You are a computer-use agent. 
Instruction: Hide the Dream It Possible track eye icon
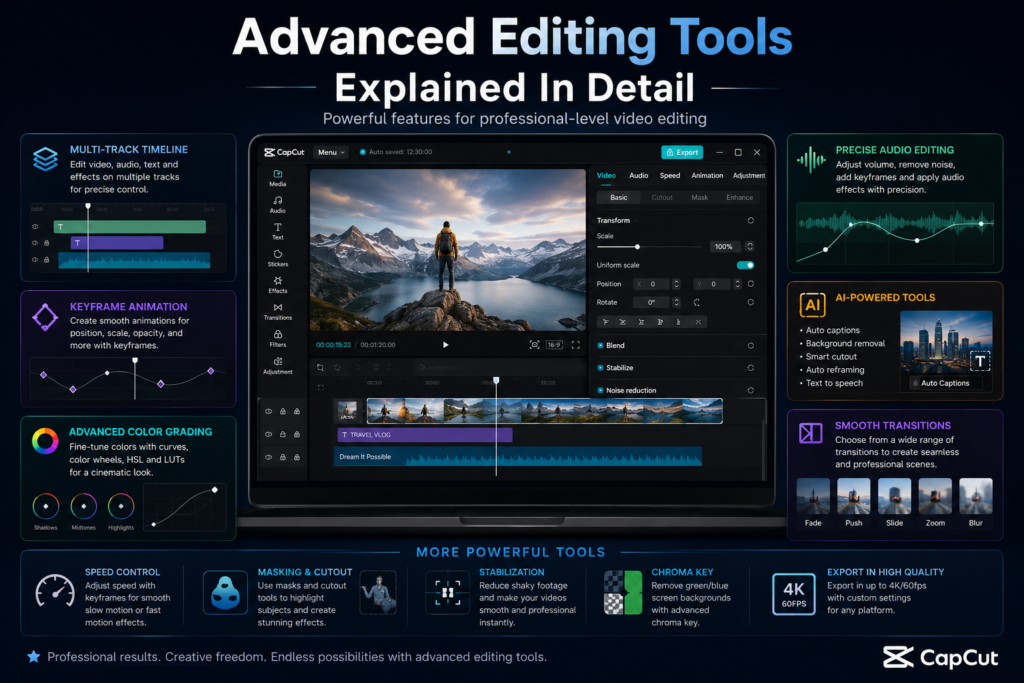[x=268, y=457]
